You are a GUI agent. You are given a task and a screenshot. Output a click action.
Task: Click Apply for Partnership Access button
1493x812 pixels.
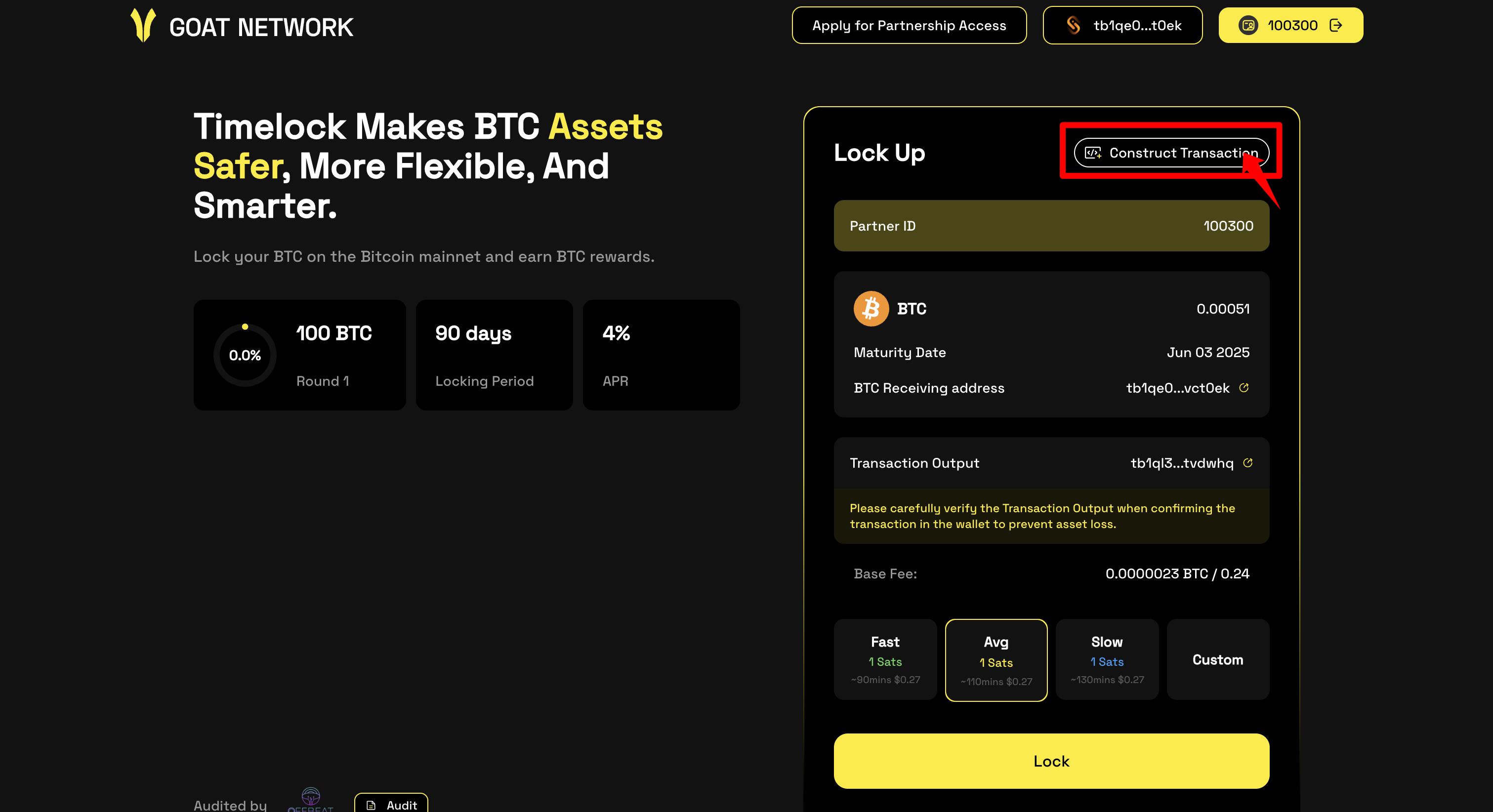click(x=909, y=26)
